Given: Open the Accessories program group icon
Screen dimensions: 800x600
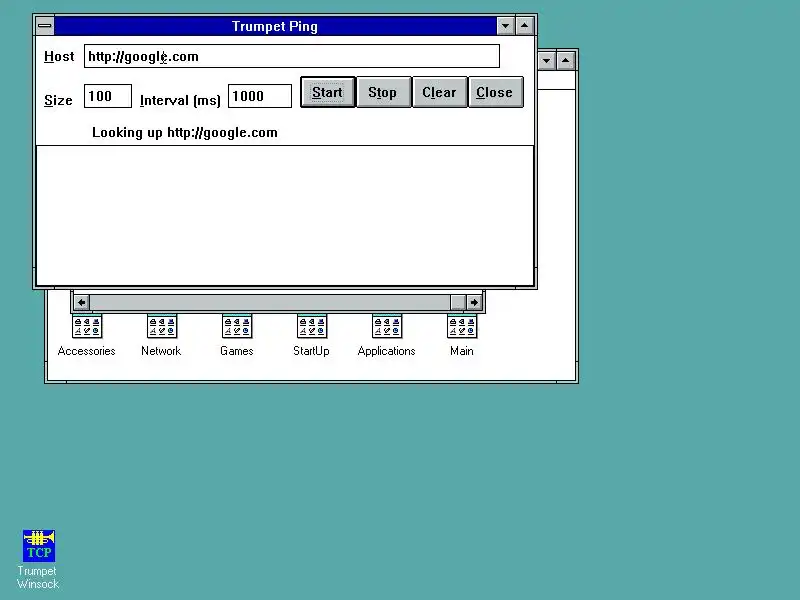Looking at the screenshot, I should click(x=87, y=327).
